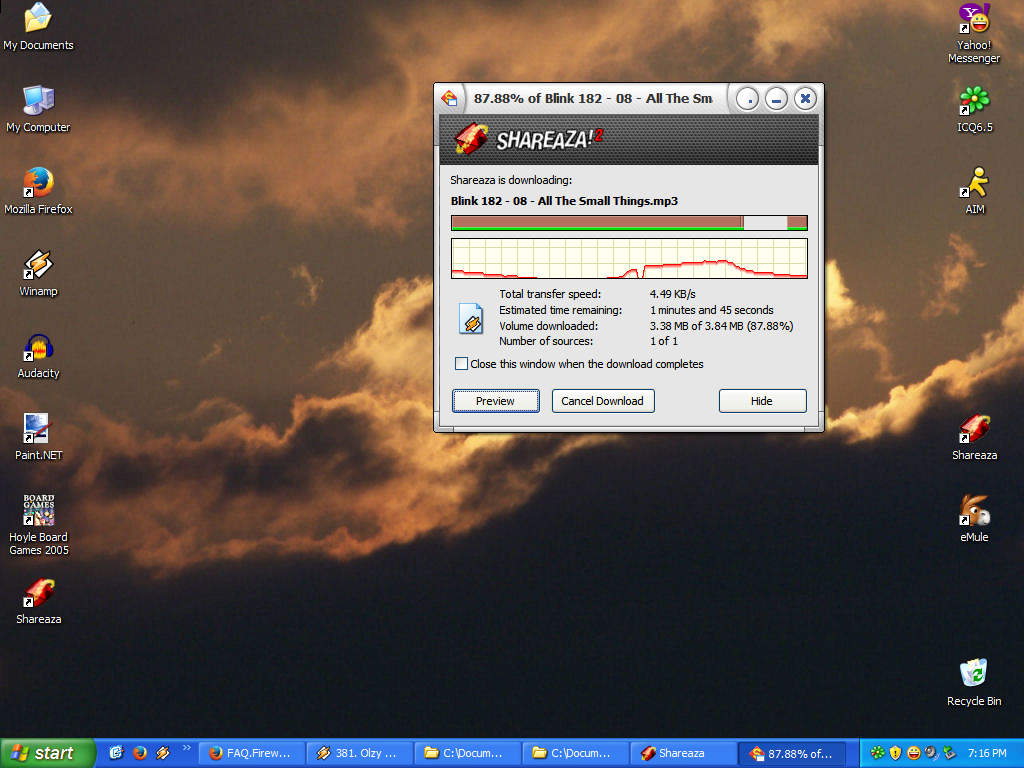Click the Shareaza logo in the dialog banner
This screenshot has width=1024, height=768.
[x=528, y=139]
